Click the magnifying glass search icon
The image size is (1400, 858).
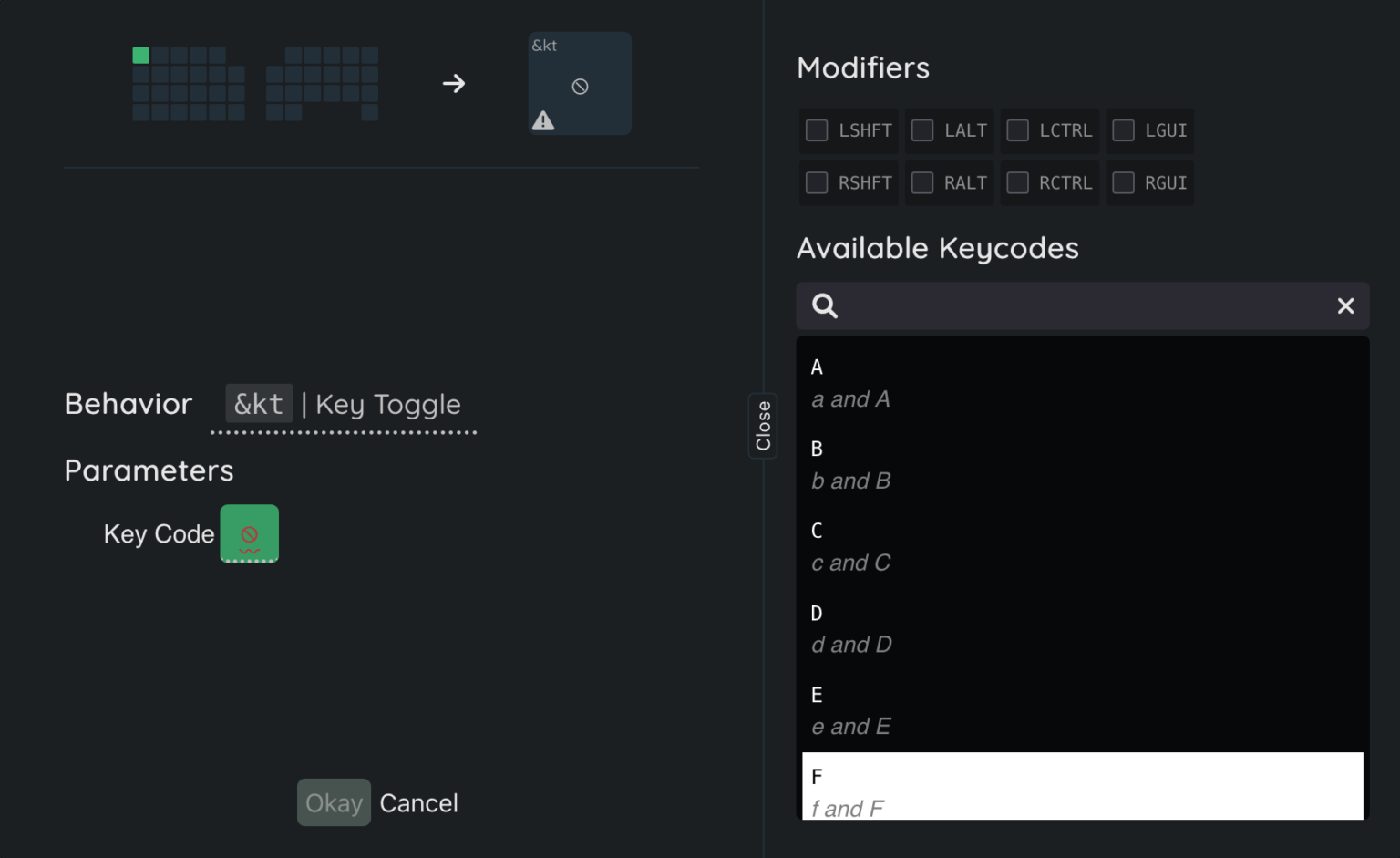click(825, 305)
